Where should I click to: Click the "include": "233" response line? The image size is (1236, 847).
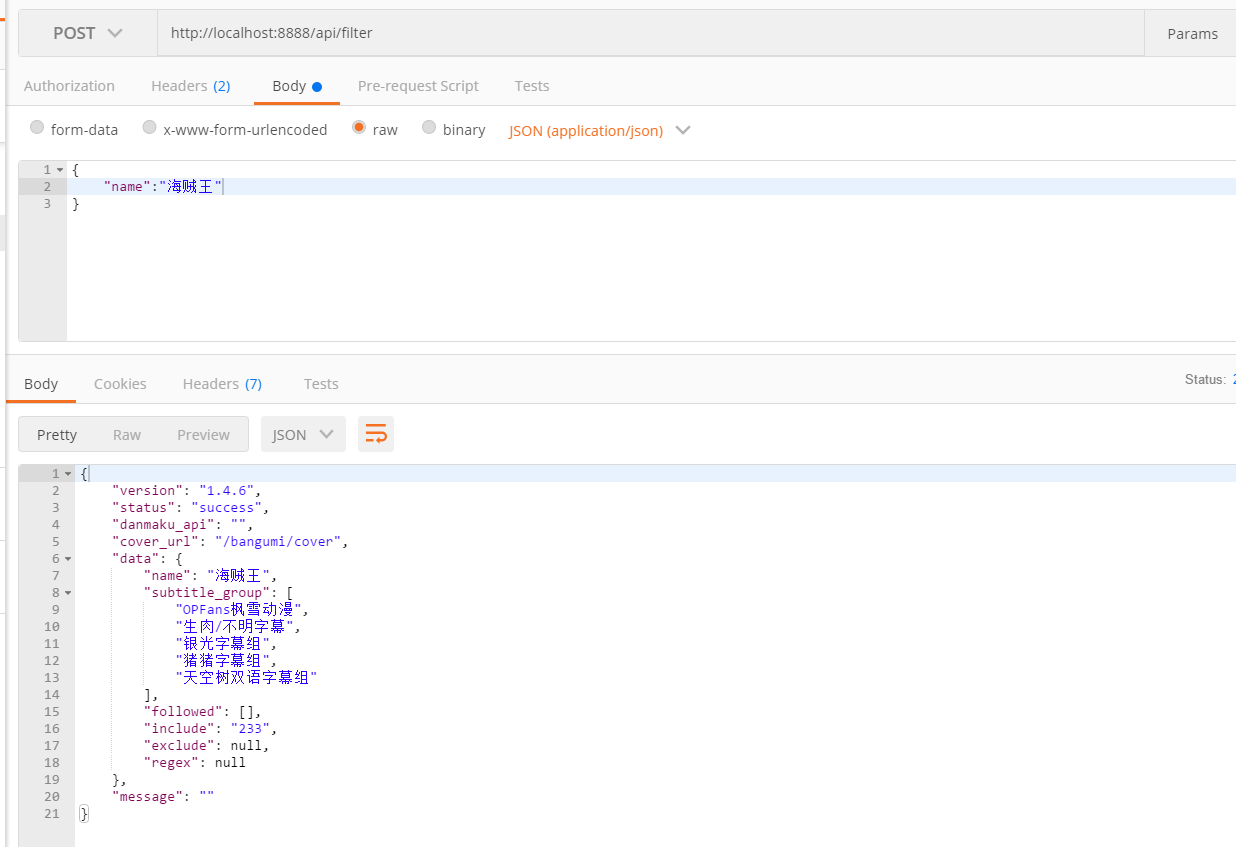coord(210,728)
